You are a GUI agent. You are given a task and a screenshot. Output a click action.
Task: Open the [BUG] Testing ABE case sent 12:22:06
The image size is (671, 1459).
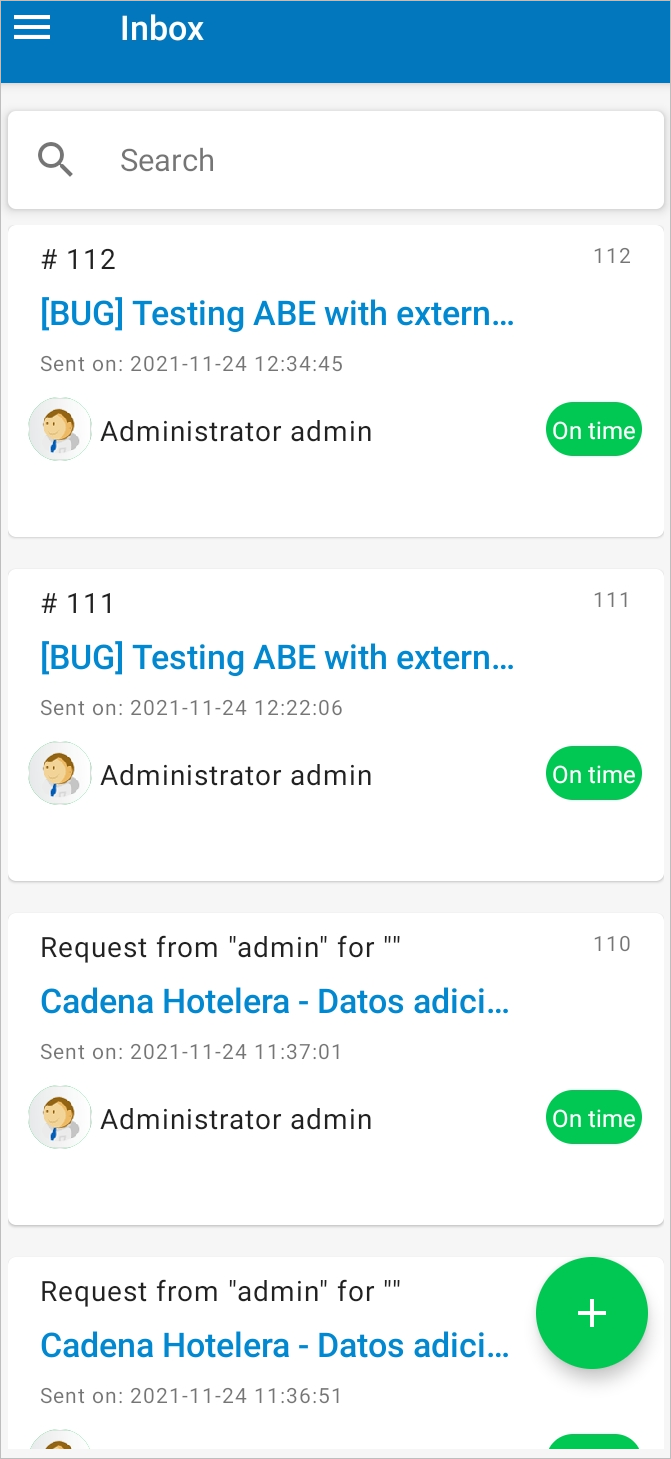click(277, 658)
